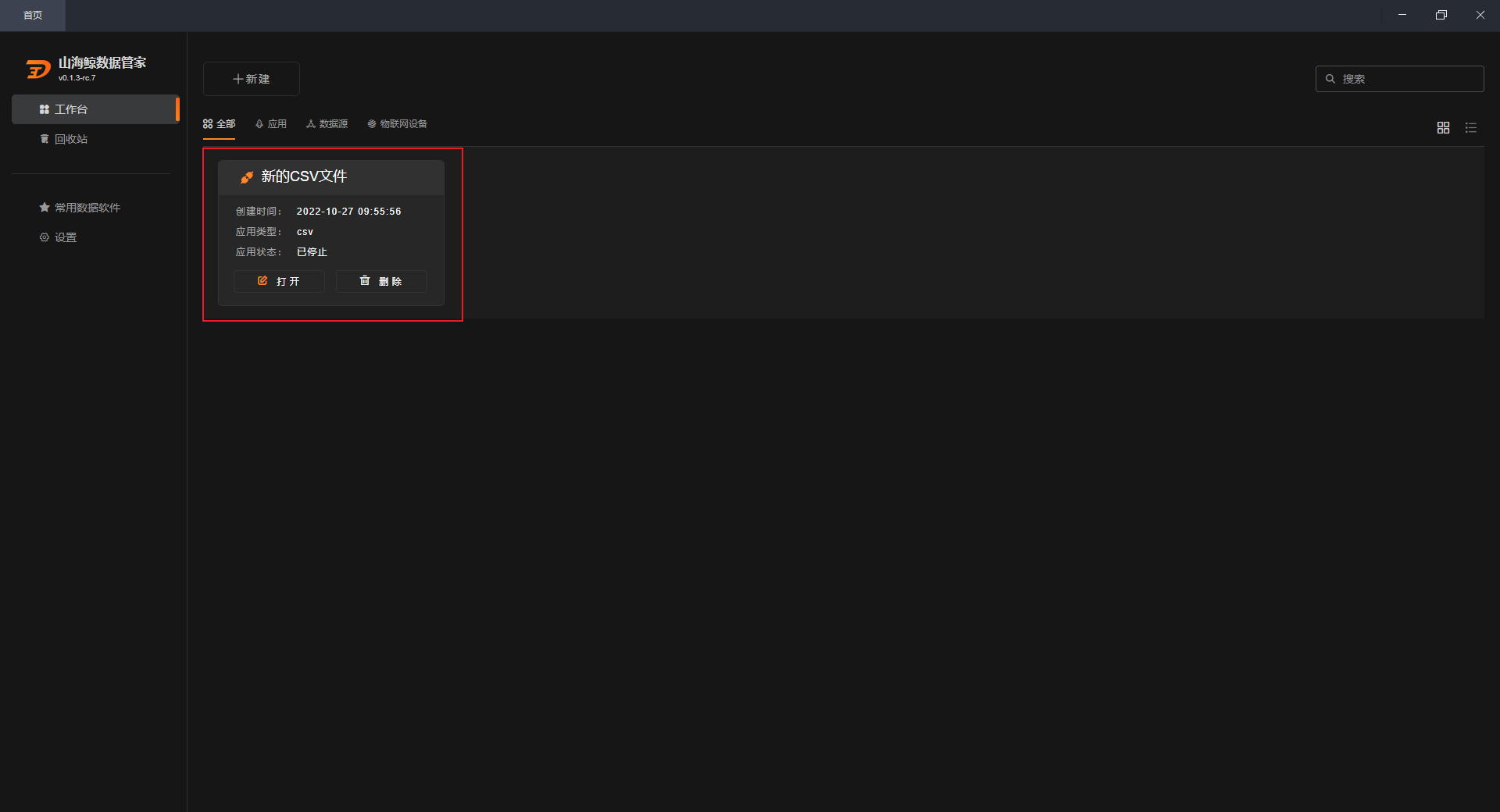
Task: Switch to grid view layout icon
Action: pos(1443,127)
